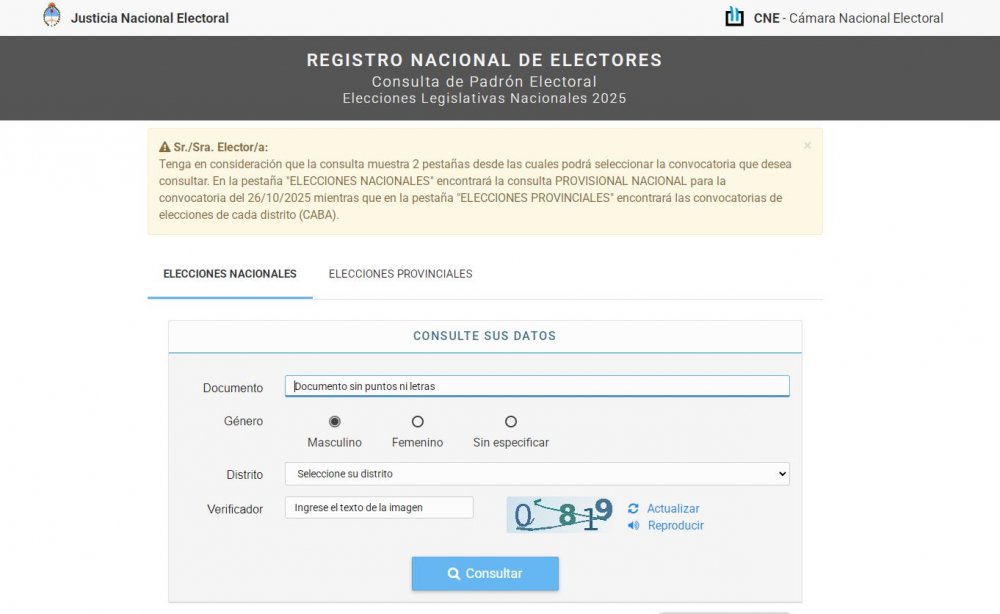
Task: Expand the Distrito dropdown using its arrow
Action: tap(782, 474)
